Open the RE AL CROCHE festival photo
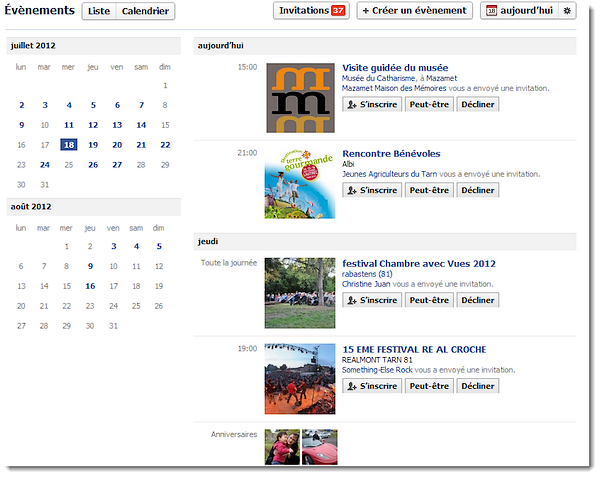Screen dimensions: 600x477 click(x=300, y=378)
